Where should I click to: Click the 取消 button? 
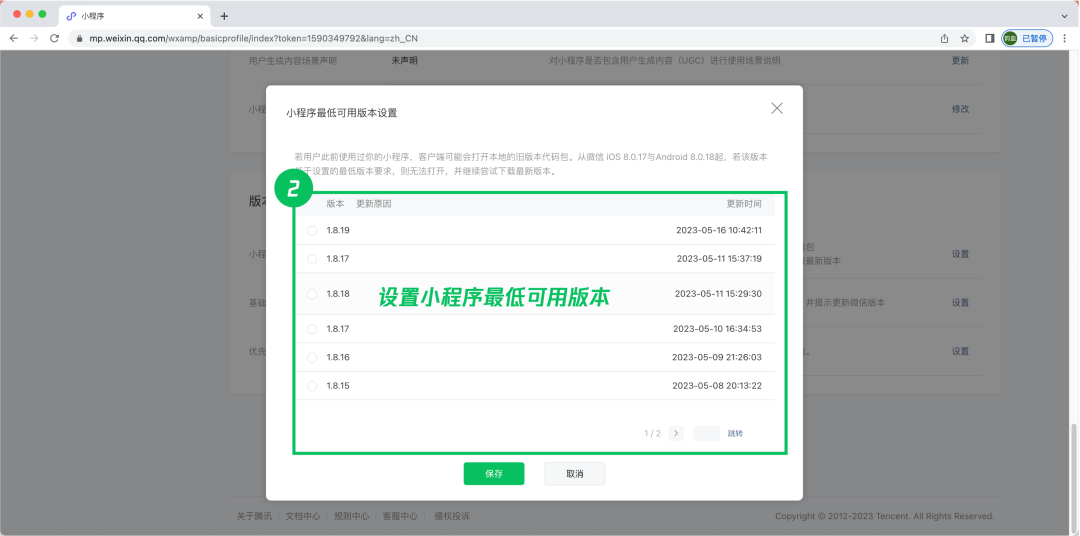coord(574,474)
